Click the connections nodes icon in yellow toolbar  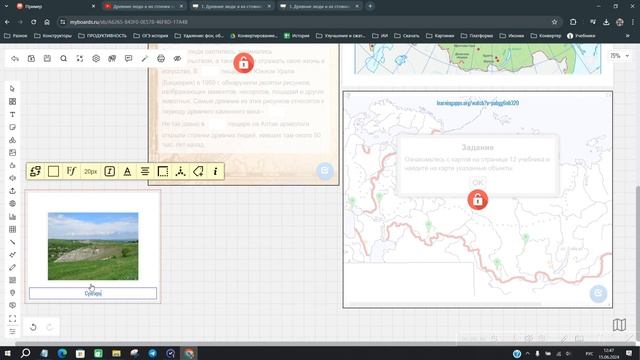(180, 171)
